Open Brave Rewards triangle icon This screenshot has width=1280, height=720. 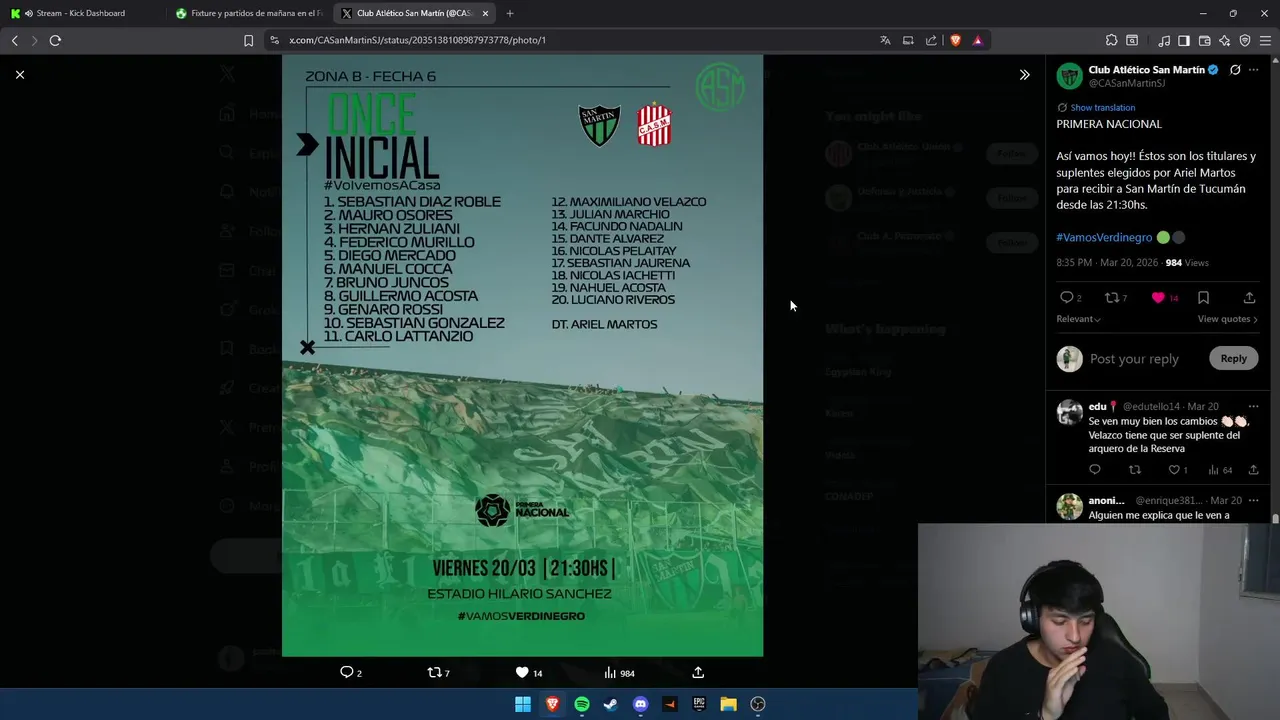(977, 40)
